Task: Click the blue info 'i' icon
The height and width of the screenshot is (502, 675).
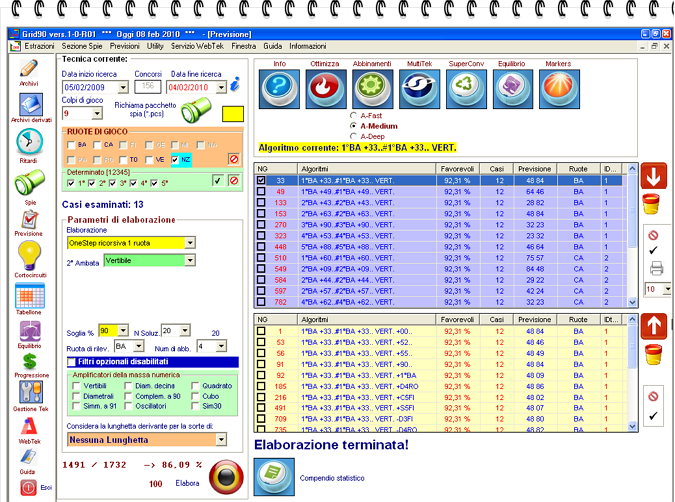Action: pos(235,84)
